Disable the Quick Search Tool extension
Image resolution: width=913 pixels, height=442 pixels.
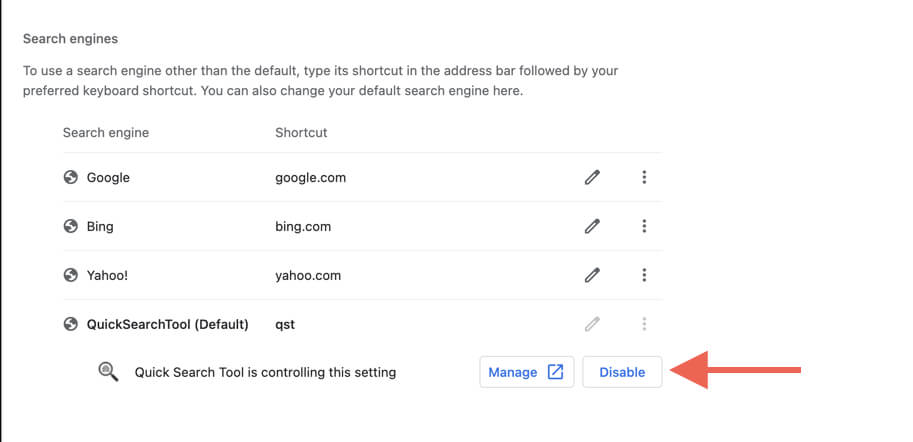click(622, 372)
